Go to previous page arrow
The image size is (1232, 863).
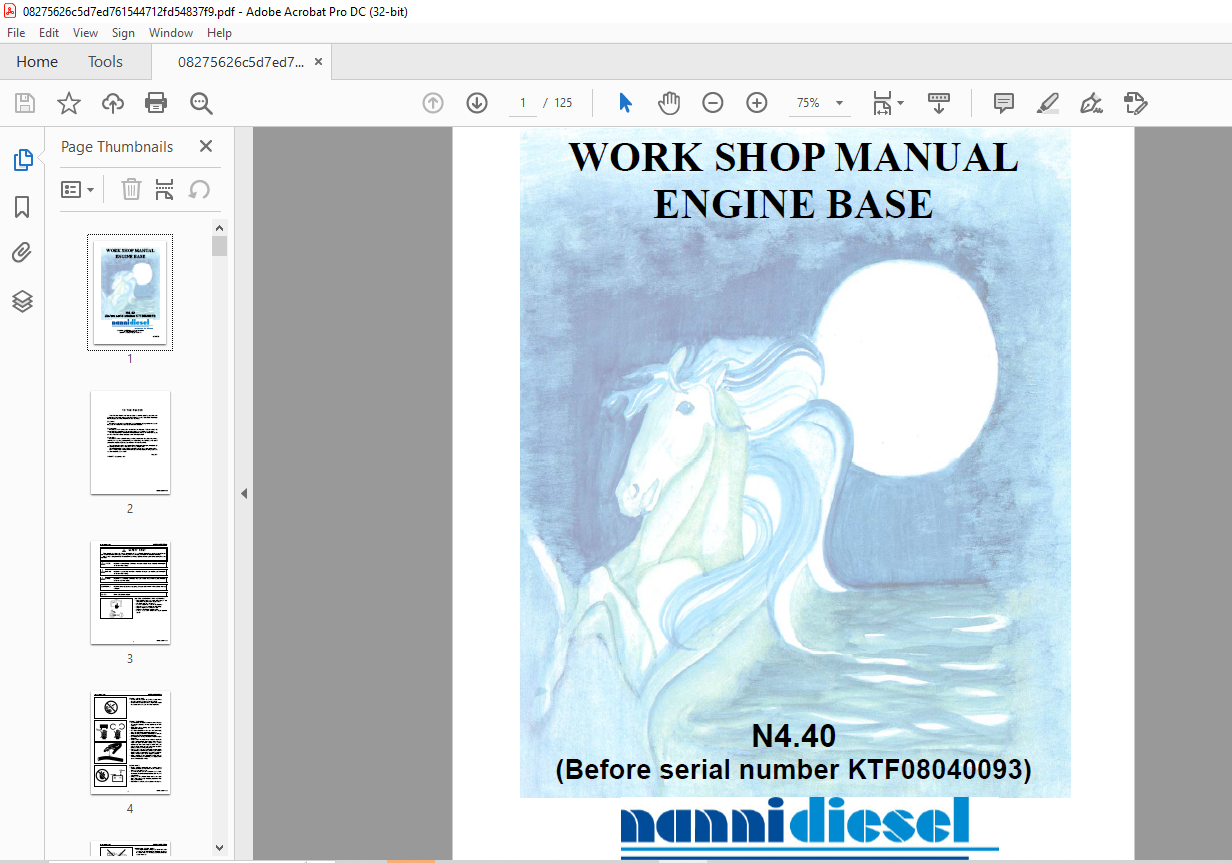pos(433,103)
